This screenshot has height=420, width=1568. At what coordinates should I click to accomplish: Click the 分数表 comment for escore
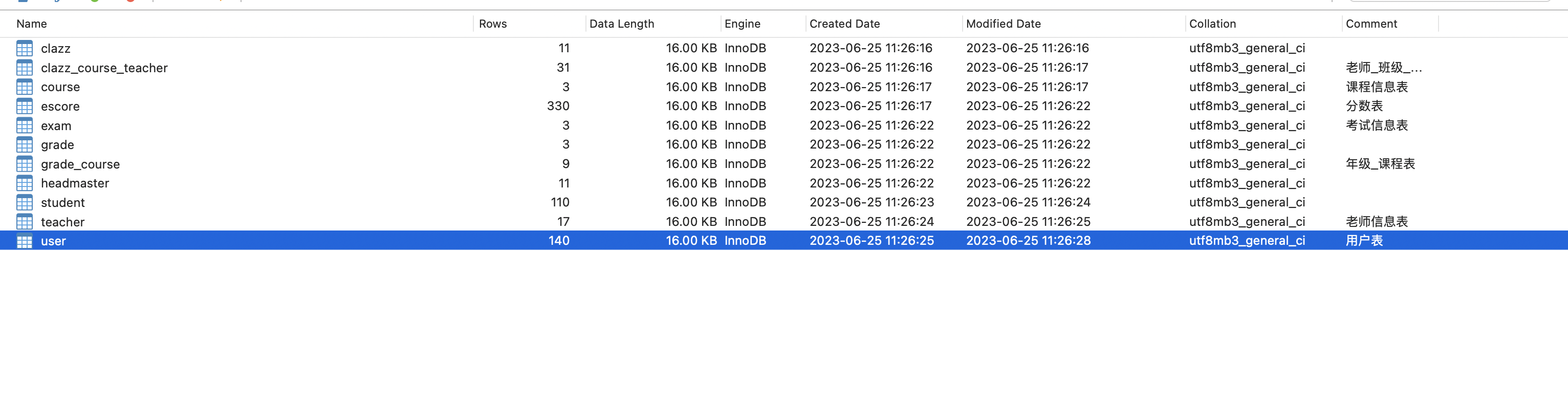coord(1364,106)
